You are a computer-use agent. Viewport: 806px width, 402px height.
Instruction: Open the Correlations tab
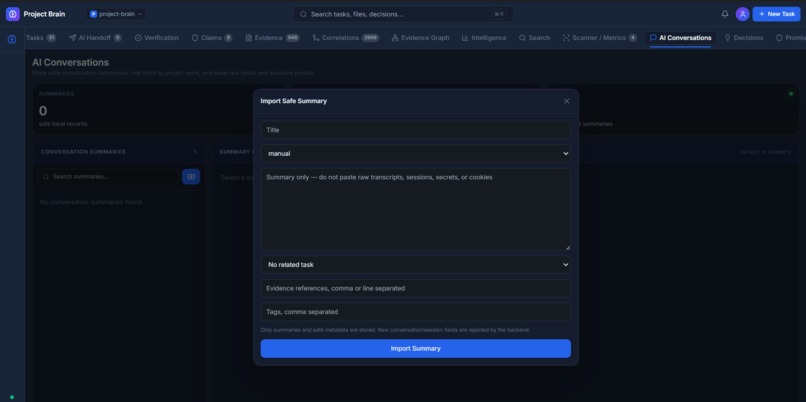point(345,38)
